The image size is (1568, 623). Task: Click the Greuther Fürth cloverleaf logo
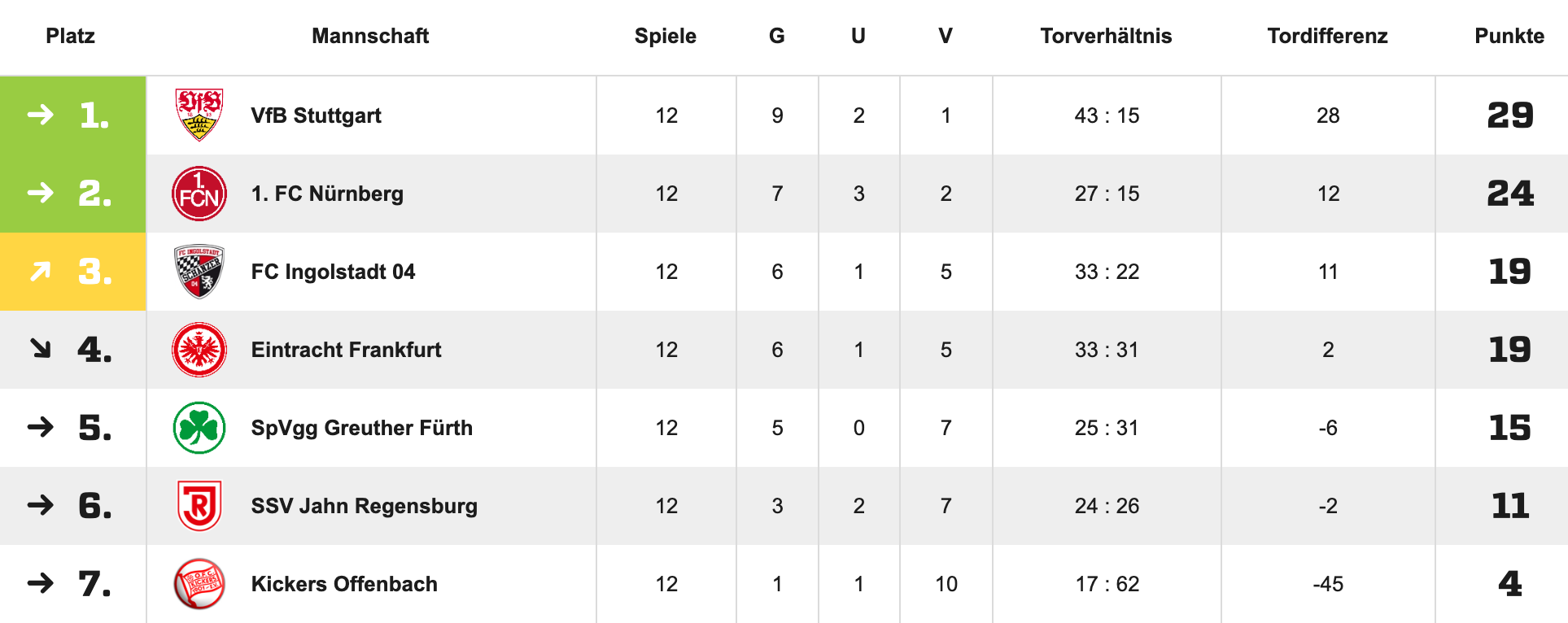point(199,428)
